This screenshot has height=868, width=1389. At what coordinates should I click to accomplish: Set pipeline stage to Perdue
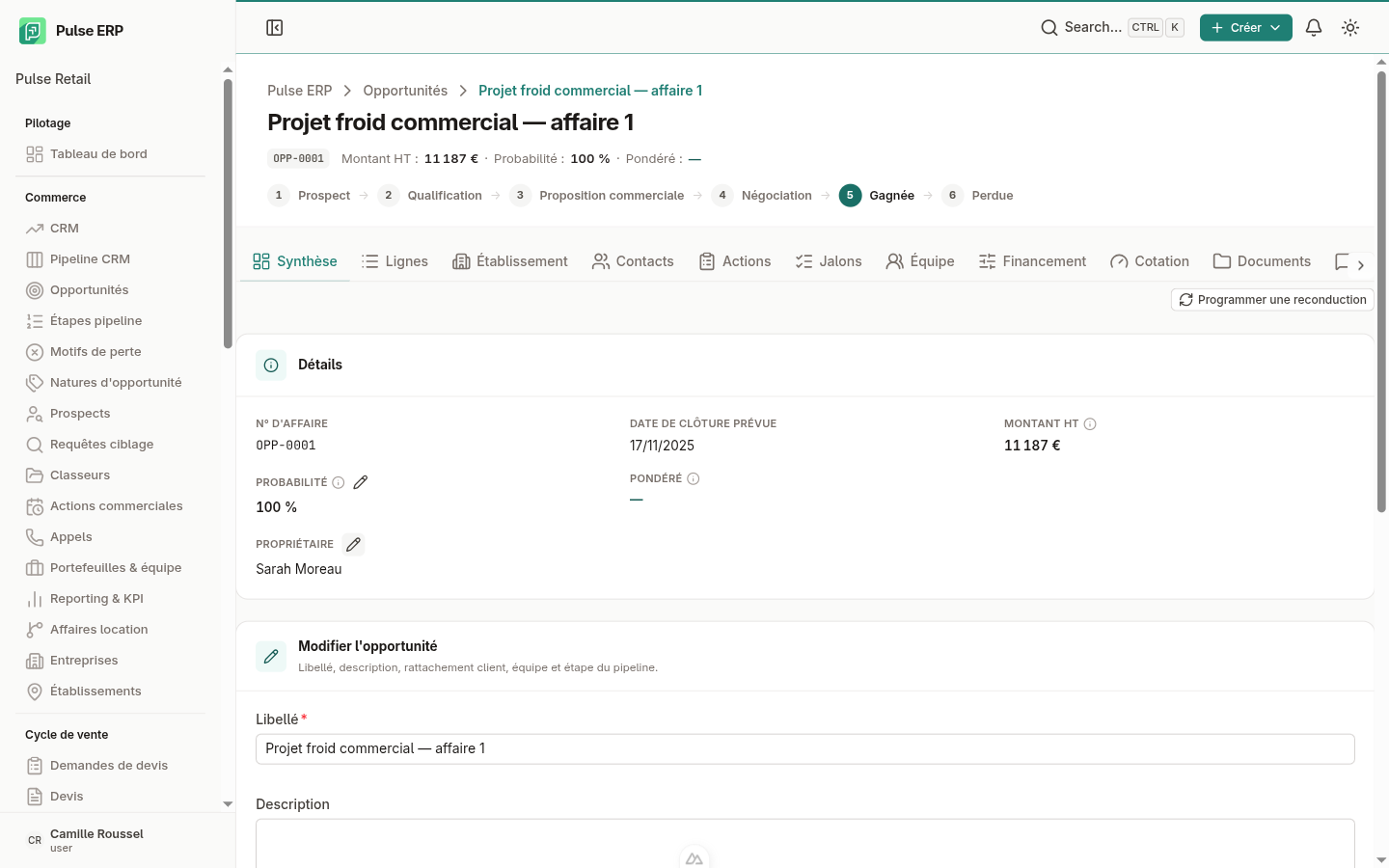pos(977,196)
